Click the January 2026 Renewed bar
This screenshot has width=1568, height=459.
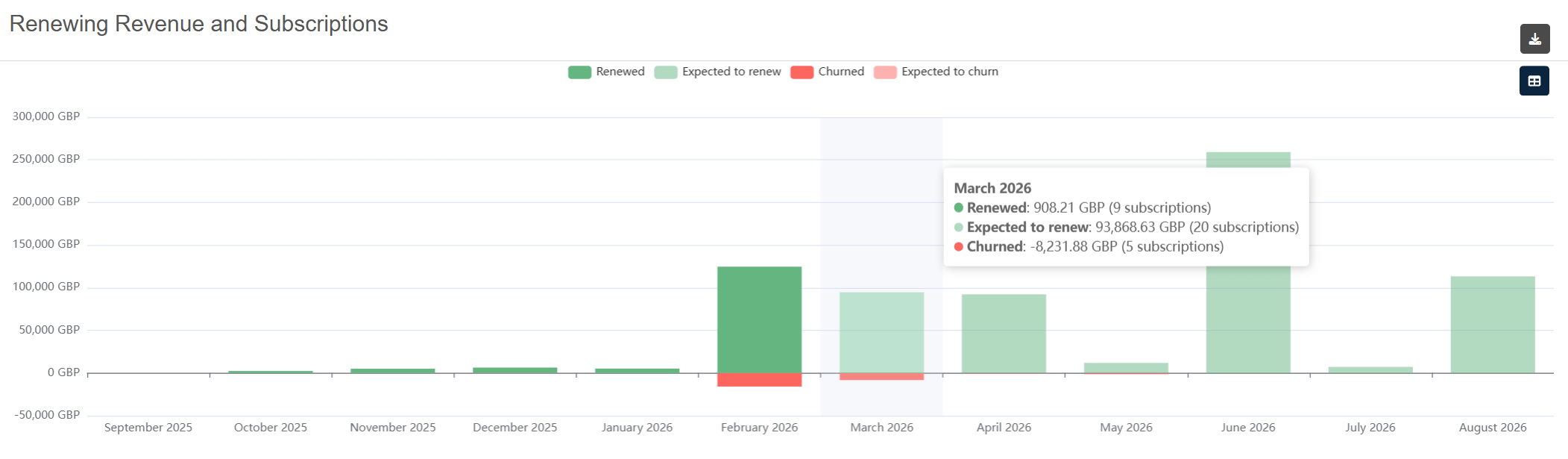point(637,370)
